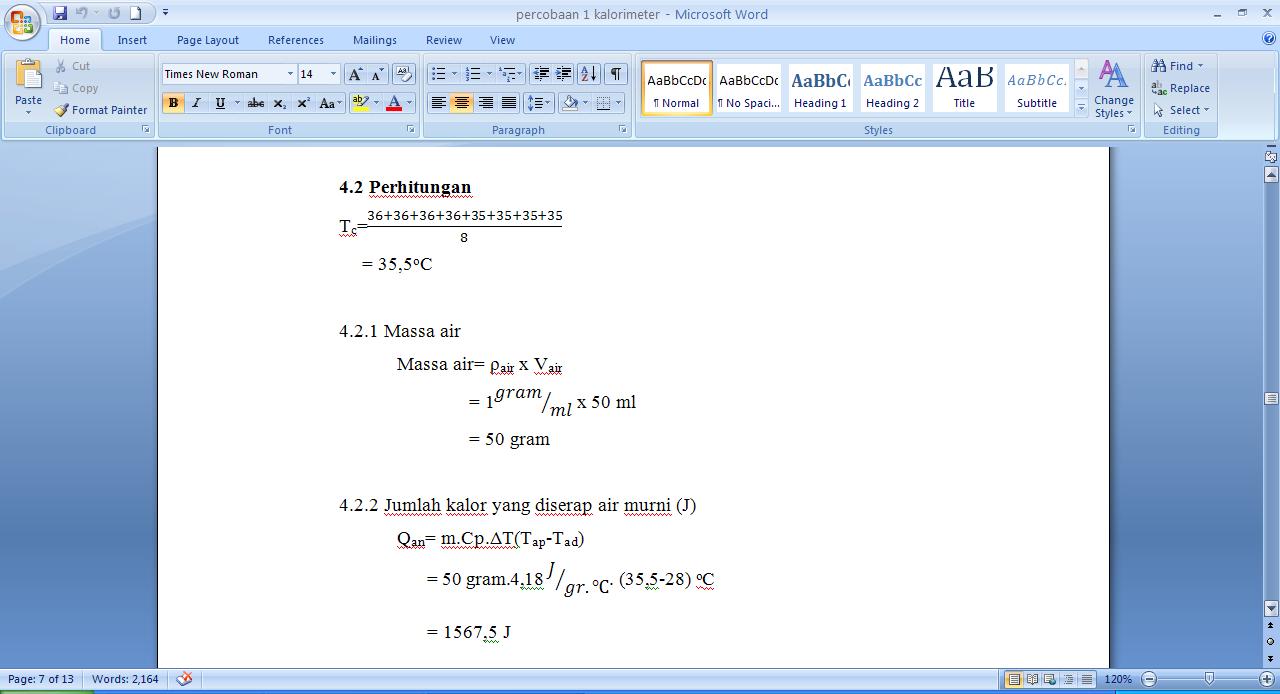Apply shading paint bucket

569,103
